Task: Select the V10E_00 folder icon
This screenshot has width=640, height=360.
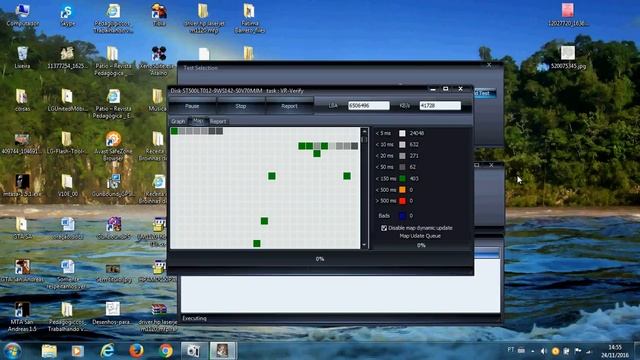Action: pos(67,185)
